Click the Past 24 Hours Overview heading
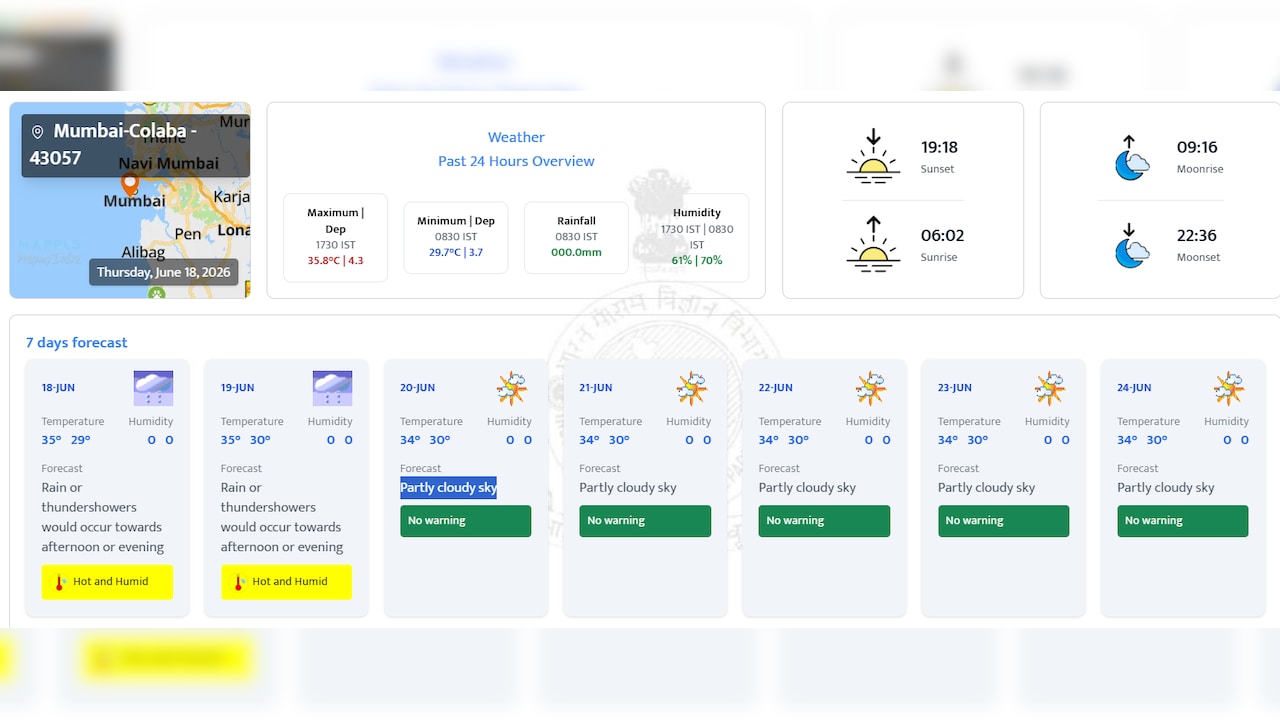 (516, 161)
